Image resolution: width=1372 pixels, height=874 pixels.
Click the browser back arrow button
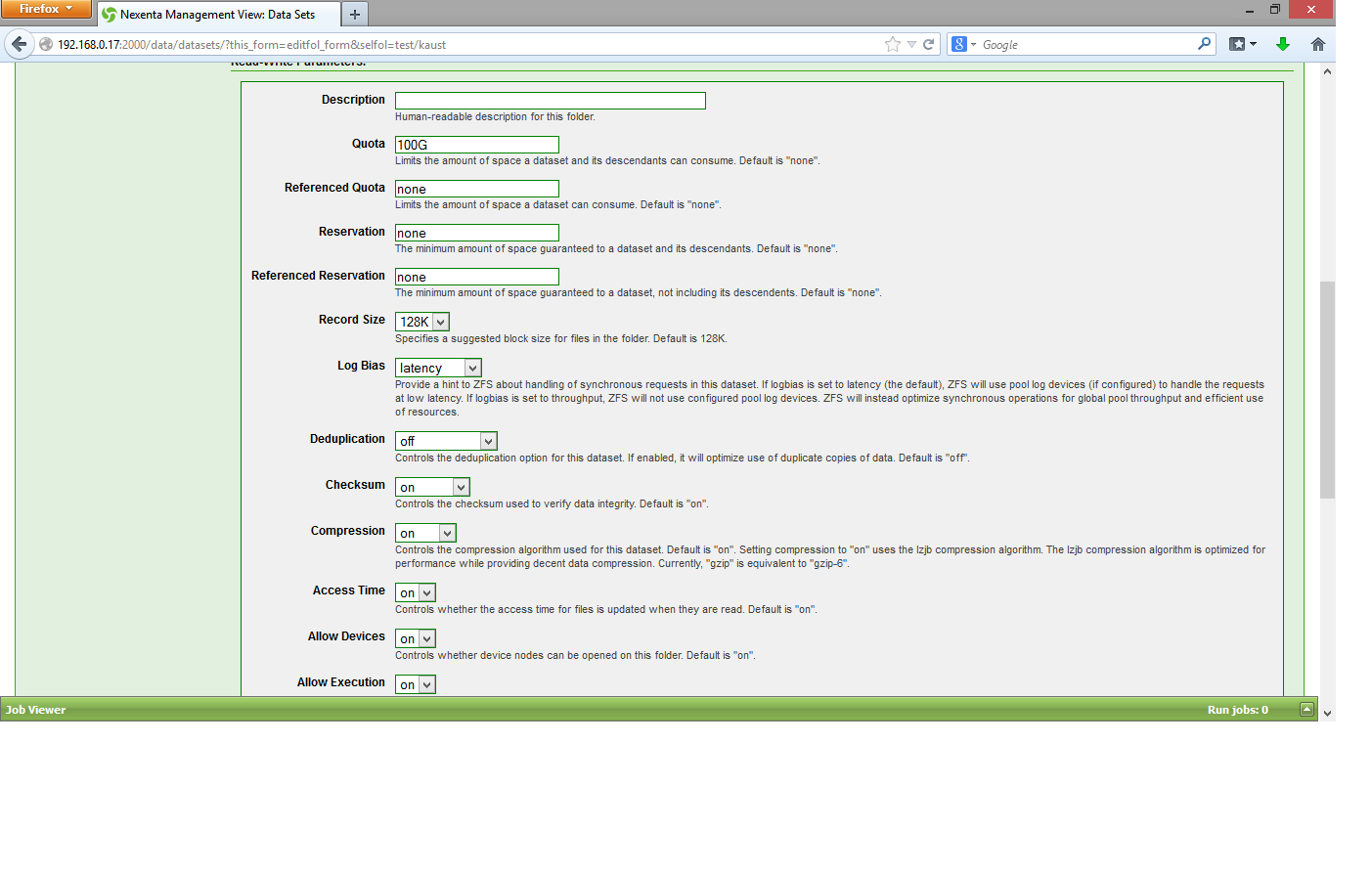pos(19,44)
